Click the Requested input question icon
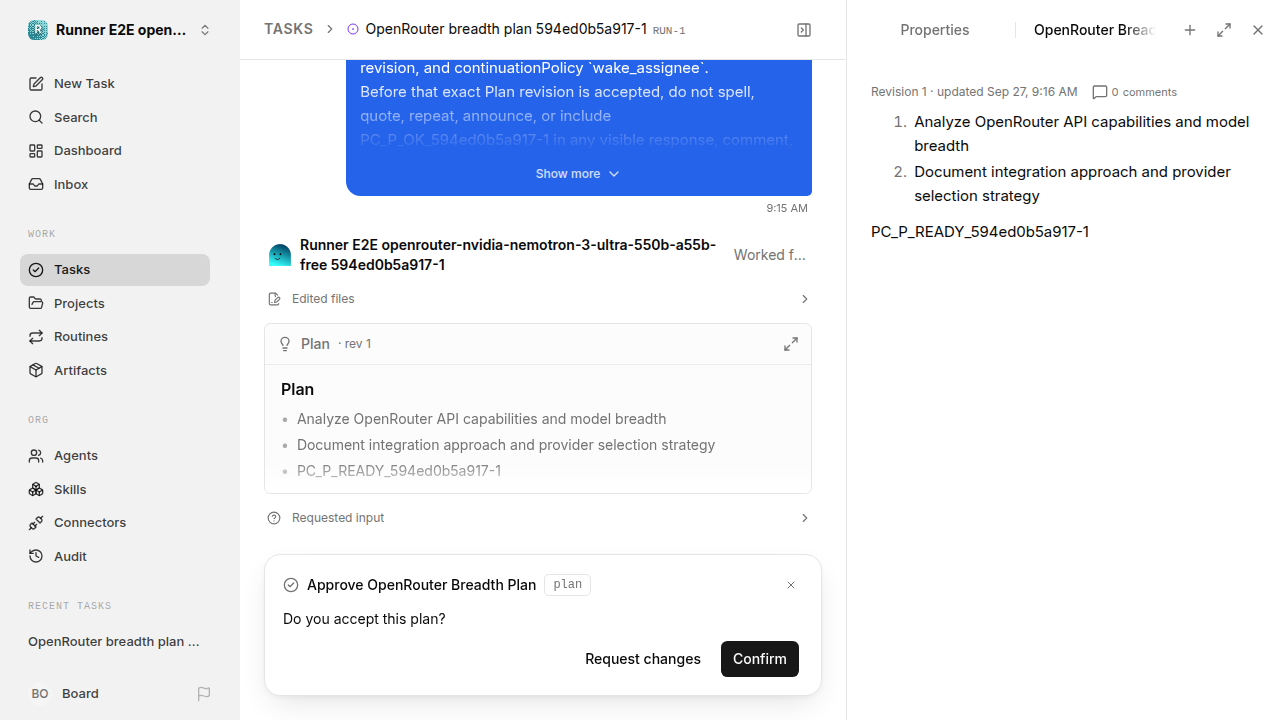Screen dimensions: 1280x720 (x=274, y=518)
